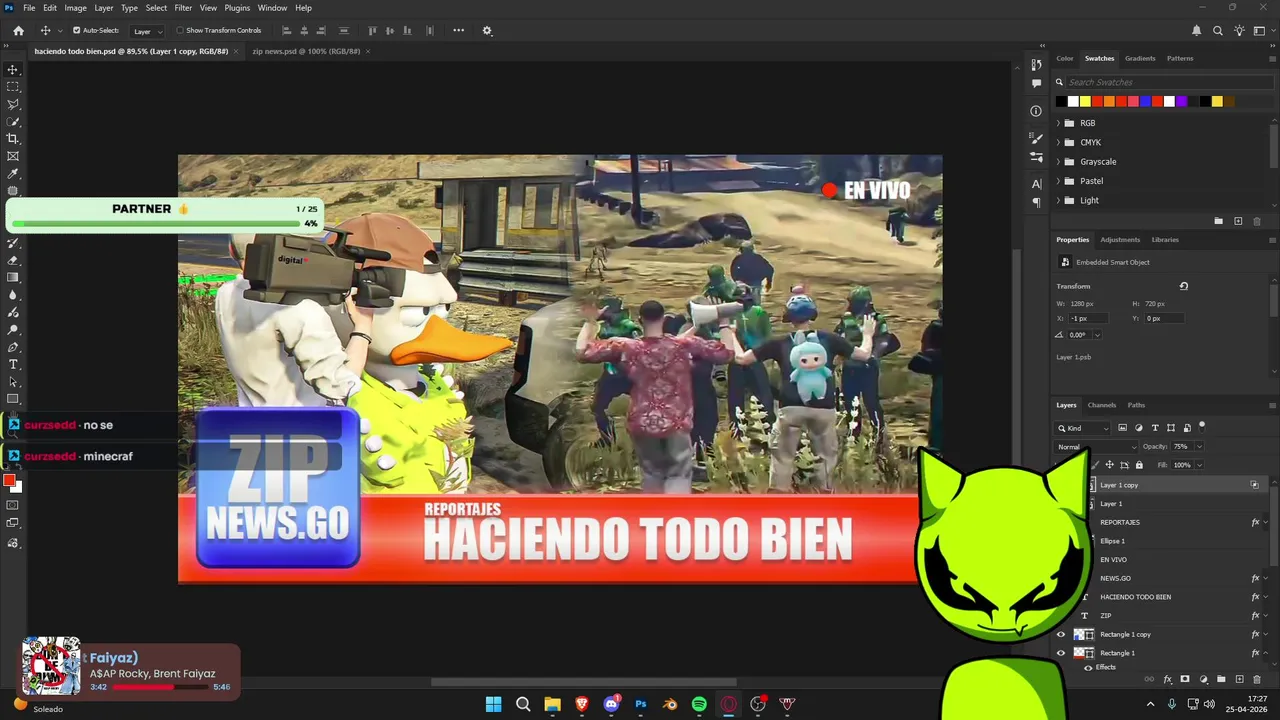Open the Fill 100% dropdown arrow
The width and height of the screenshot is (1280, 720).
(x=1199, y=465)
